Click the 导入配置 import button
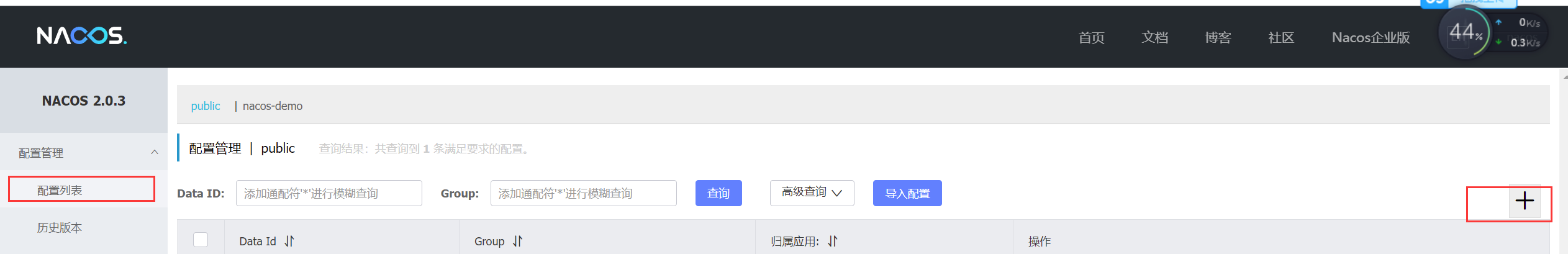The image size is (1568, 254). point(907,193)
